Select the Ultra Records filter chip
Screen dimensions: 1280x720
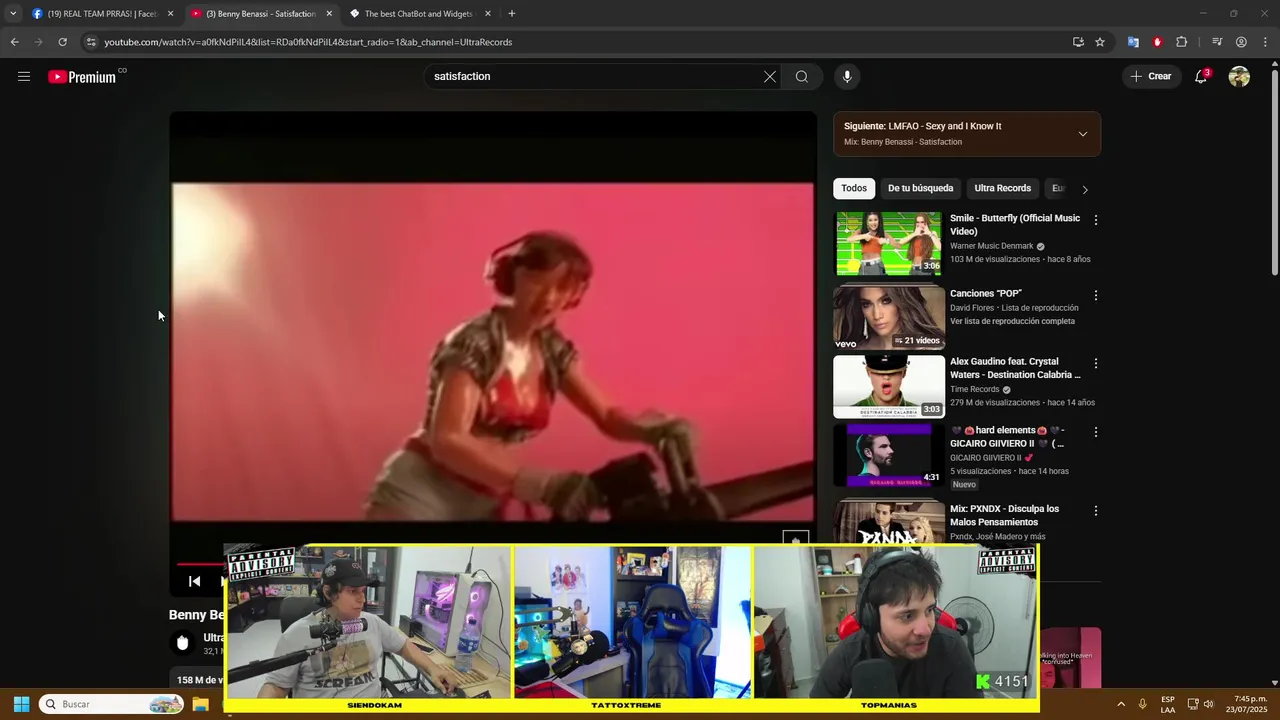point(1002,188)
